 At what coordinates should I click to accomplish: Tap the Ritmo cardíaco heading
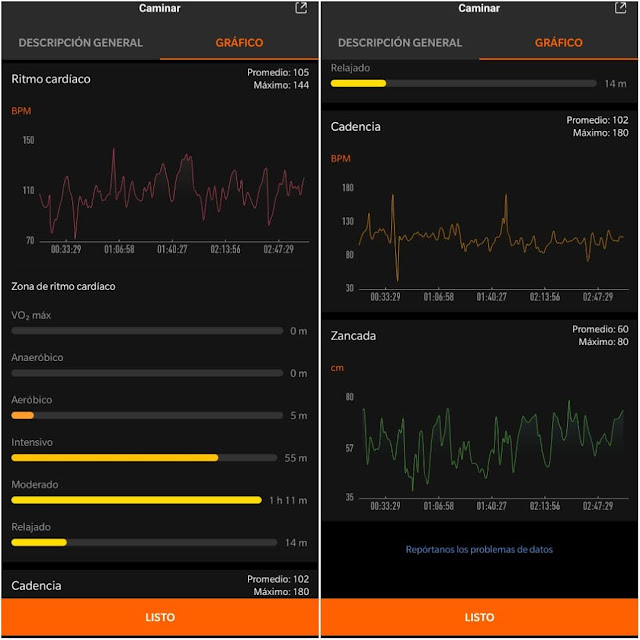click(51, 79)
